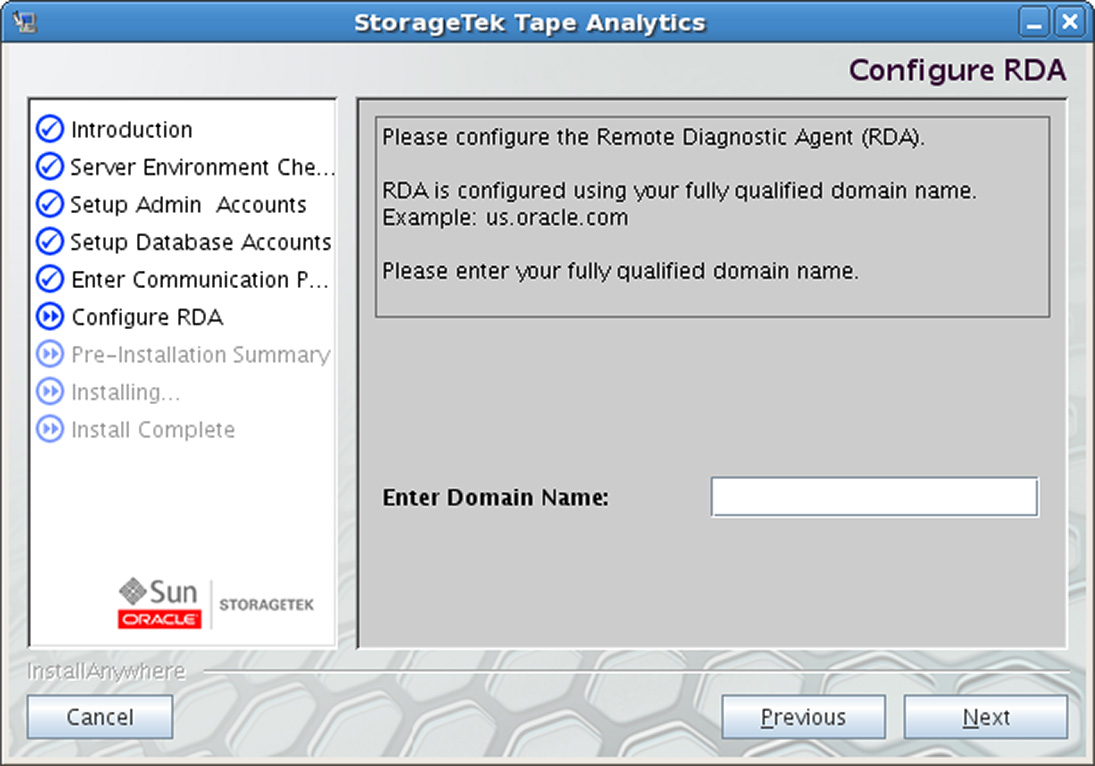Select the Setup Database Accounts step label
1095x766 pixels.
pos(201,242)
